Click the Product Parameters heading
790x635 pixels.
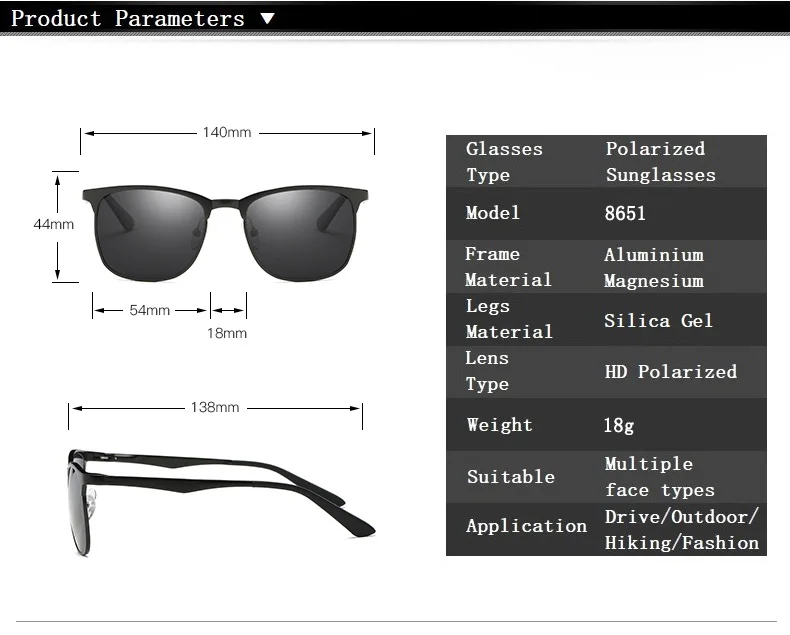coord(127,19)
